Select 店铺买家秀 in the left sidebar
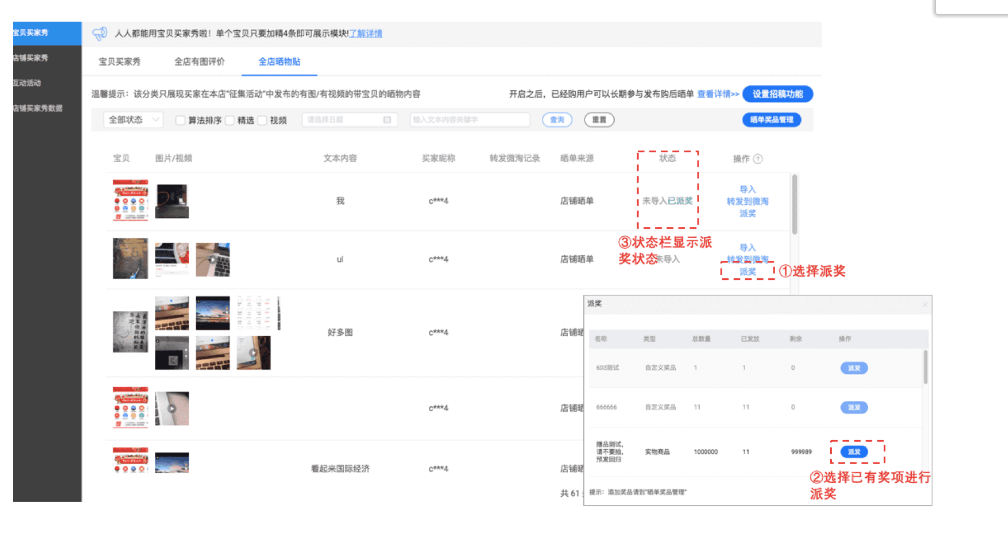This screenshot has width=1008, height=533. (31, 58)
